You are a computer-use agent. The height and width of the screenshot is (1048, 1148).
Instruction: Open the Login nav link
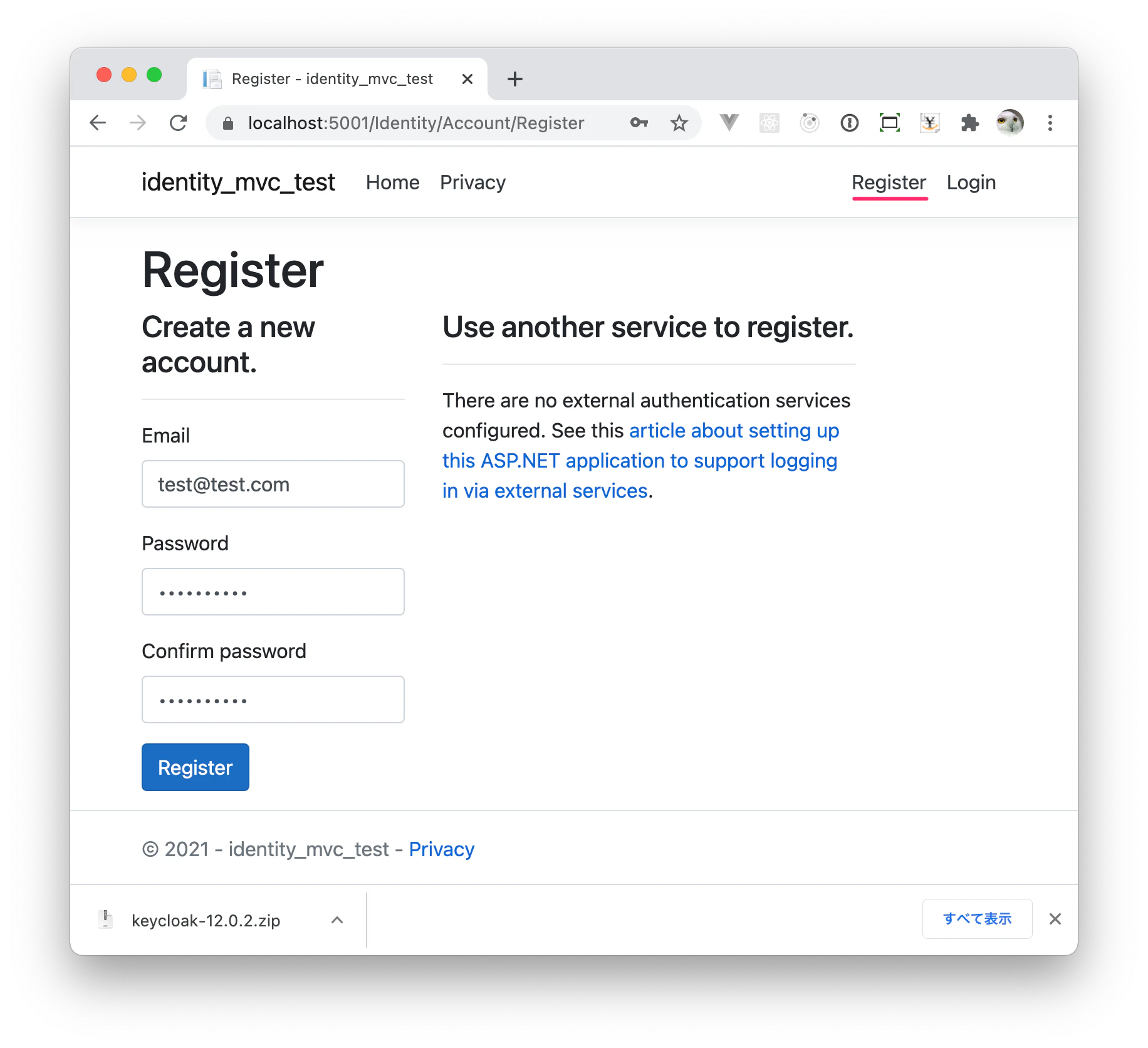click(x=971, y=182)
